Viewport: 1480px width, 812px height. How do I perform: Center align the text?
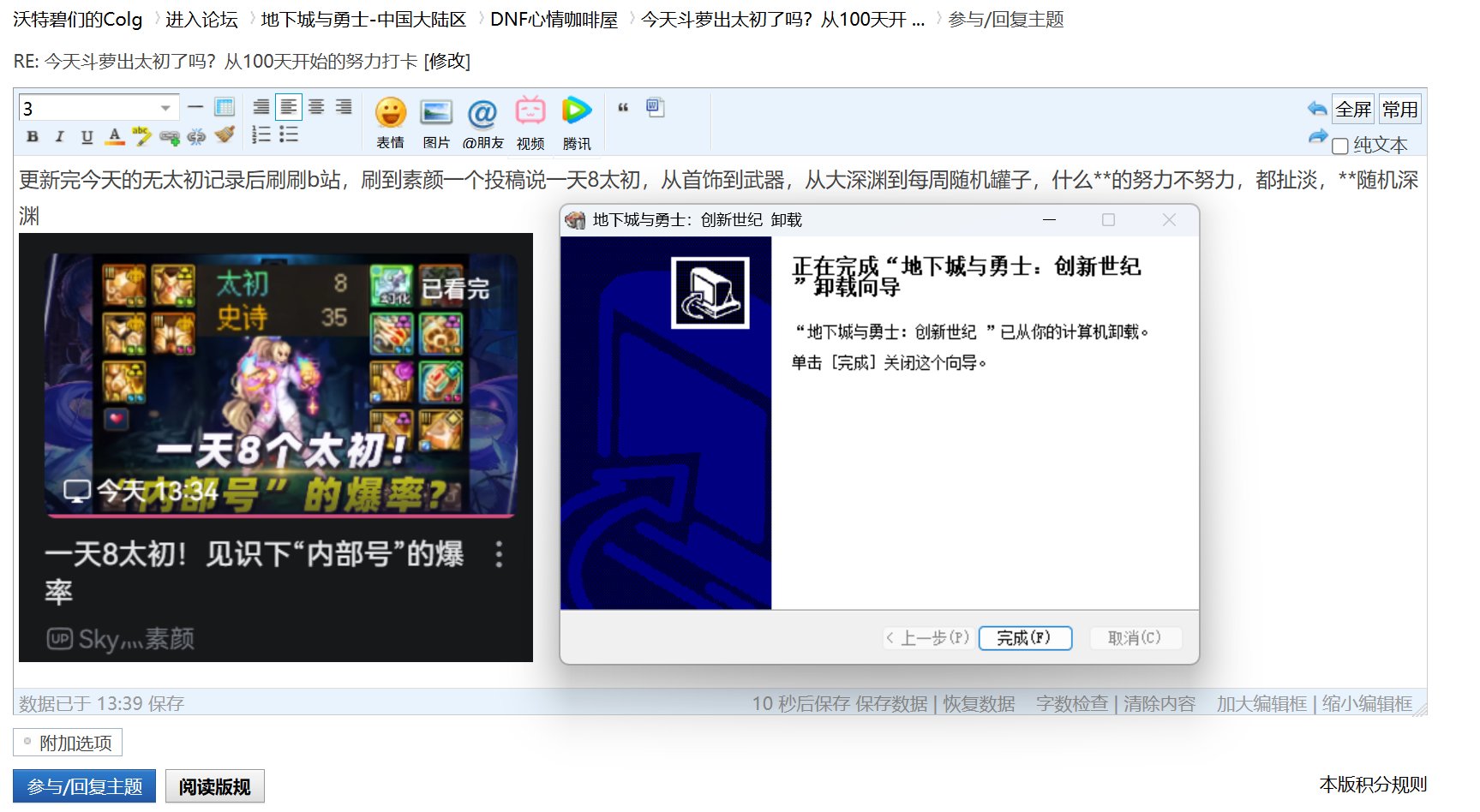pyautogui.click(x=316, y=107)
